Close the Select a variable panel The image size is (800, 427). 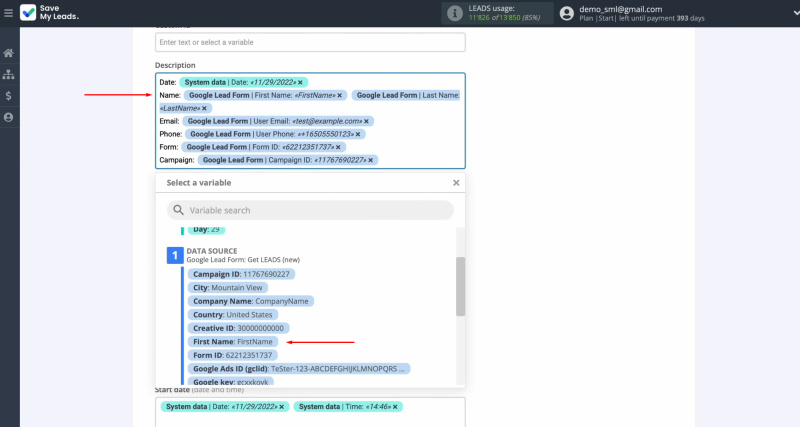coord(456,183)
